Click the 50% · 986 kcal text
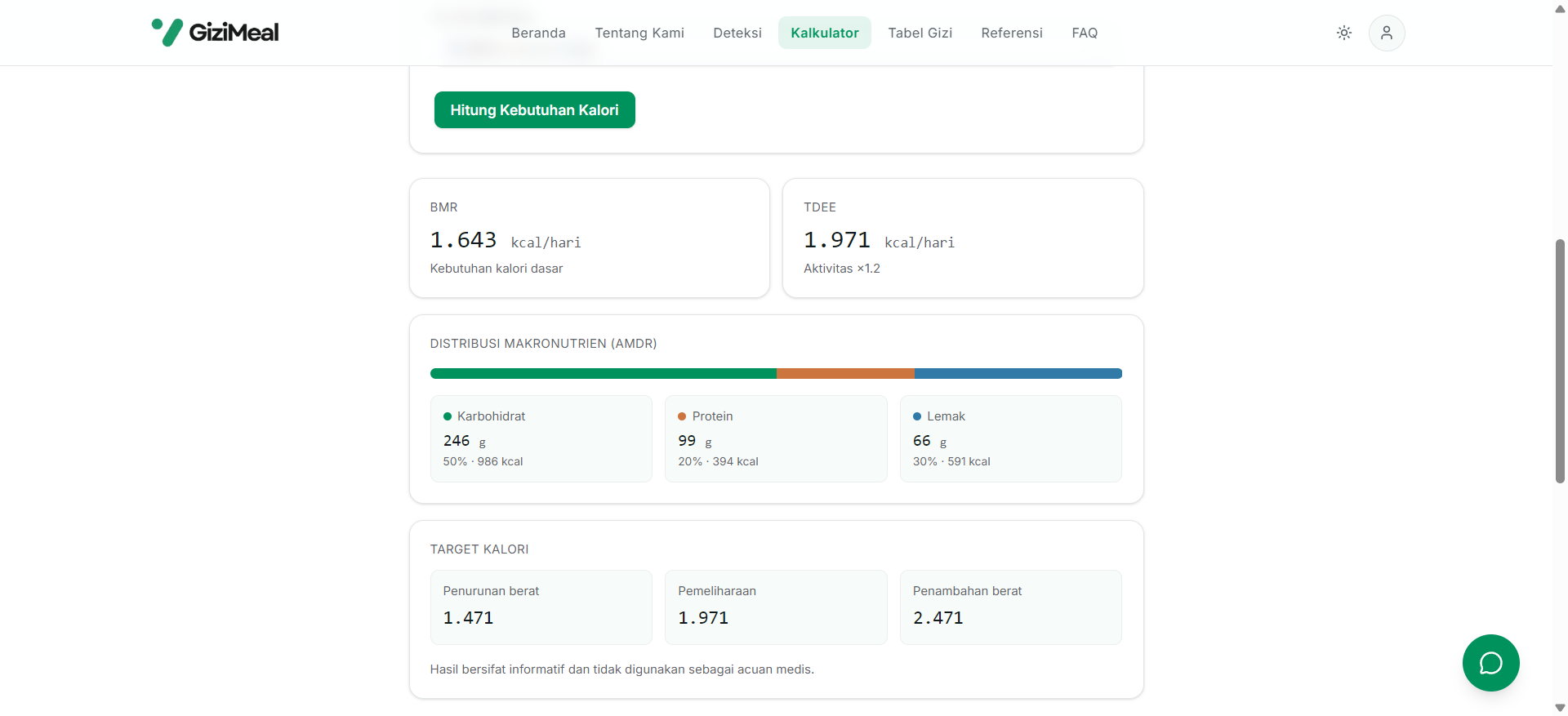 [483, 461]
